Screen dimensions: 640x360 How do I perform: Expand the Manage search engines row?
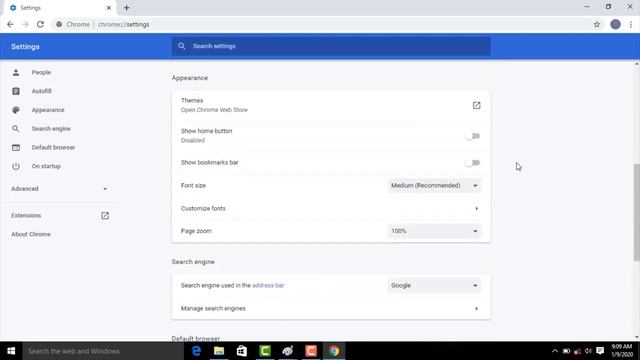pyautogui.click(x=331, y=309)
